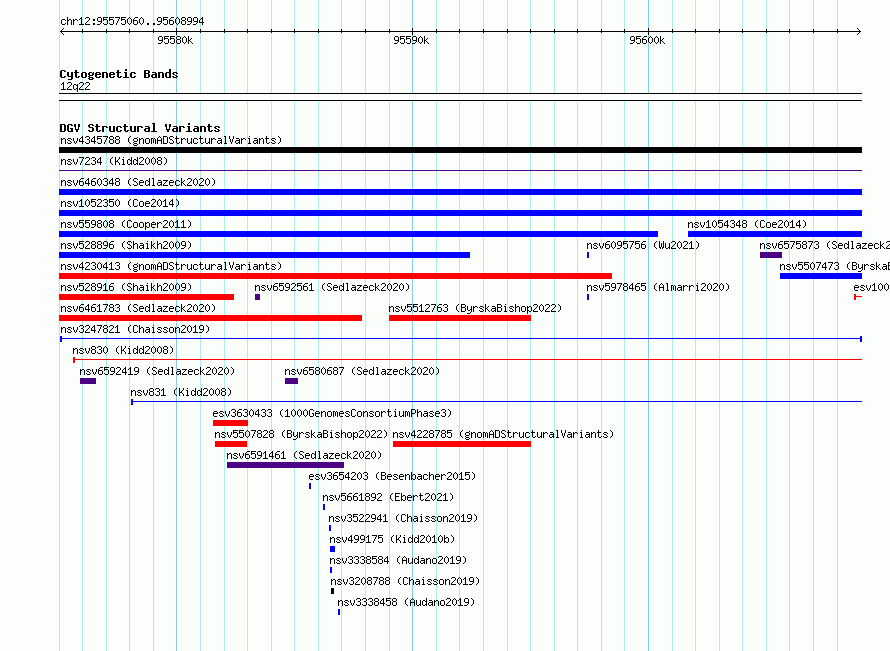The image size is (890, 651).
Task: Click the Cytogenetic Bands track title
Action: tap(119, 74)
